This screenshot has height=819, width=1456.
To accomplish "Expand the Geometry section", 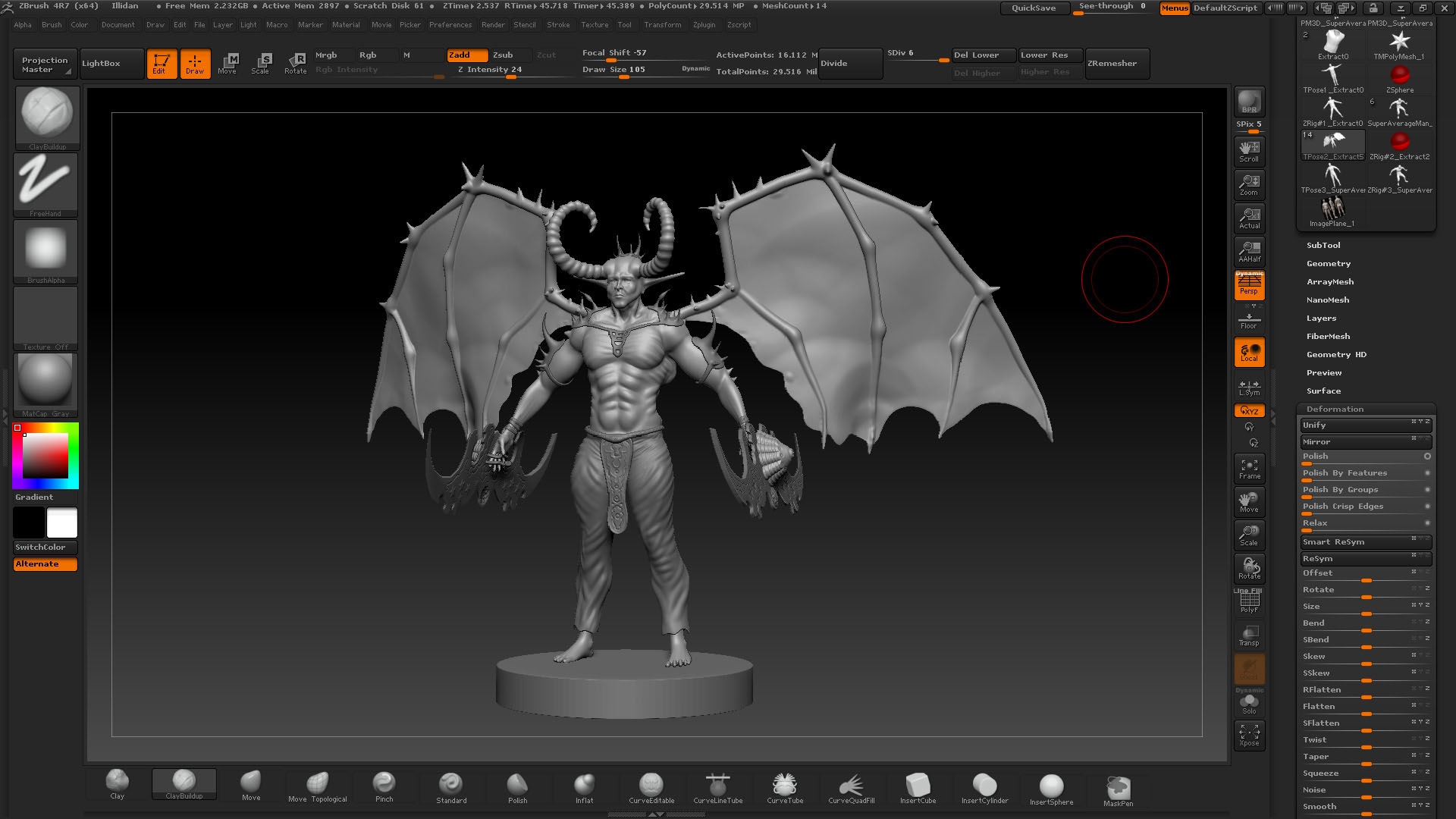I will pyautogui.click(x=1329, y=263).
